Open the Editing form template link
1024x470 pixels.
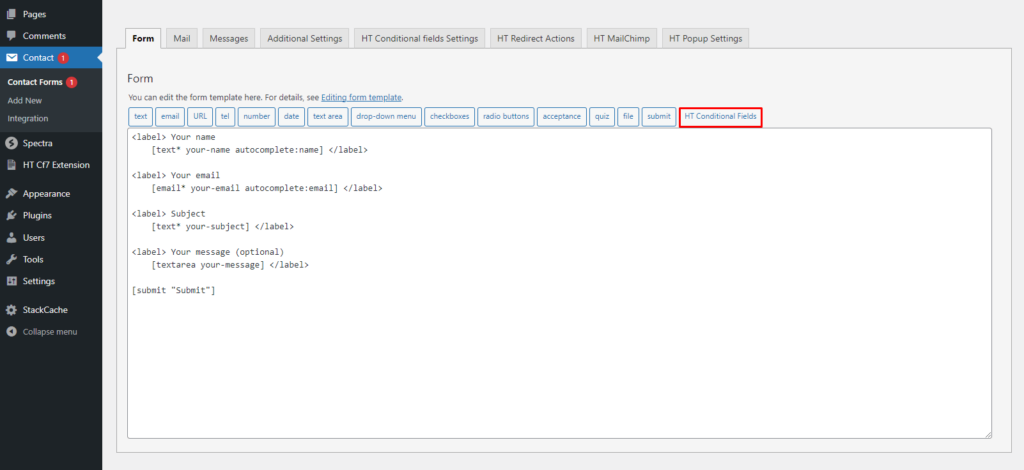(x=361, y=97)
